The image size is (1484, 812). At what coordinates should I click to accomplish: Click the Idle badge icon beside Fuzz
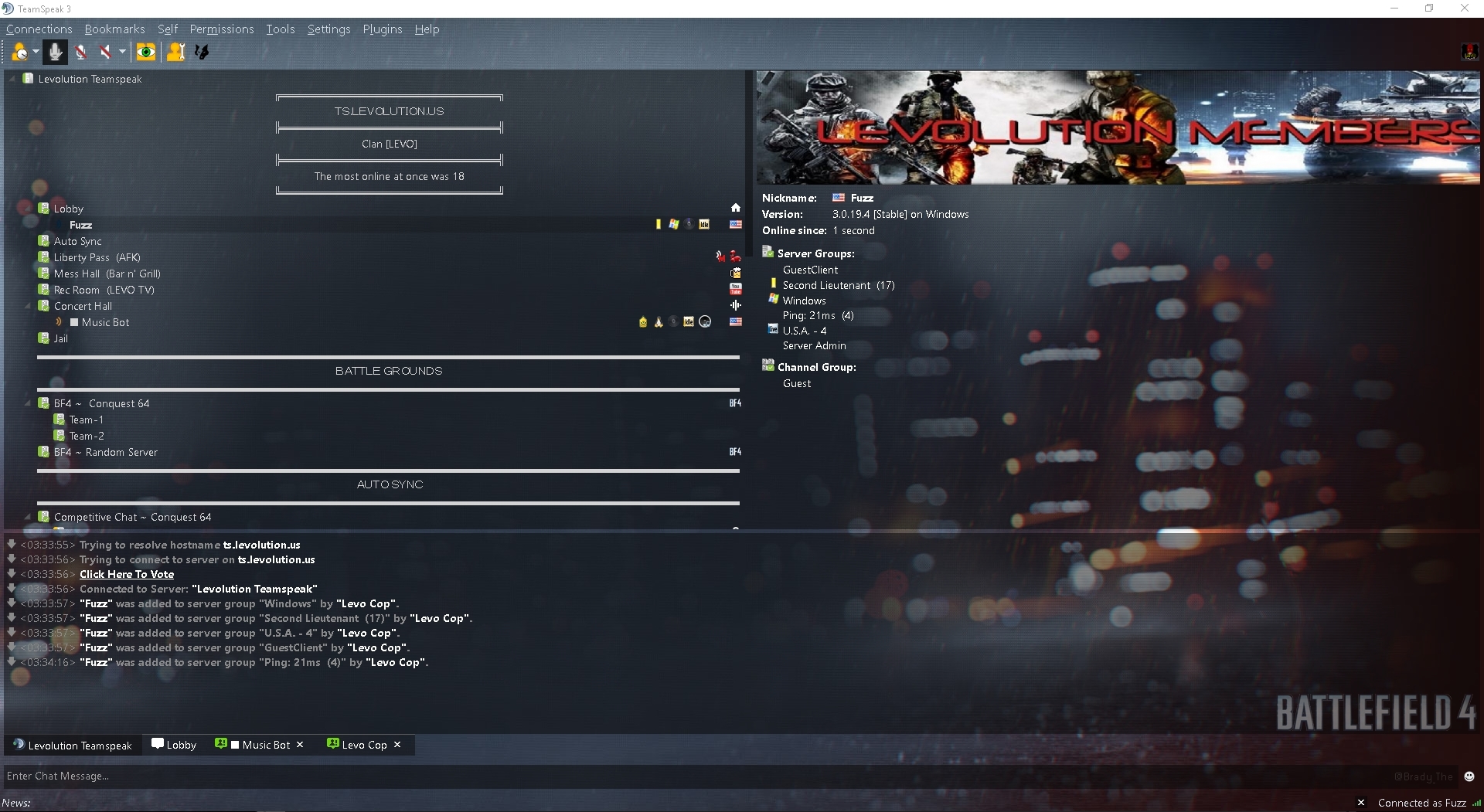[704, 224]
